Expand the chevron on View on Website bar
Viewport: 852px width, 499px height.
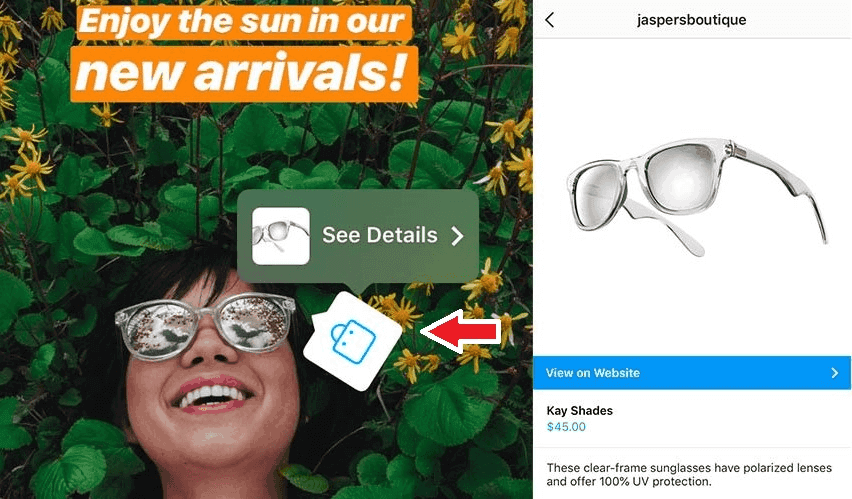pyautogui.click(x=835, y=373)
